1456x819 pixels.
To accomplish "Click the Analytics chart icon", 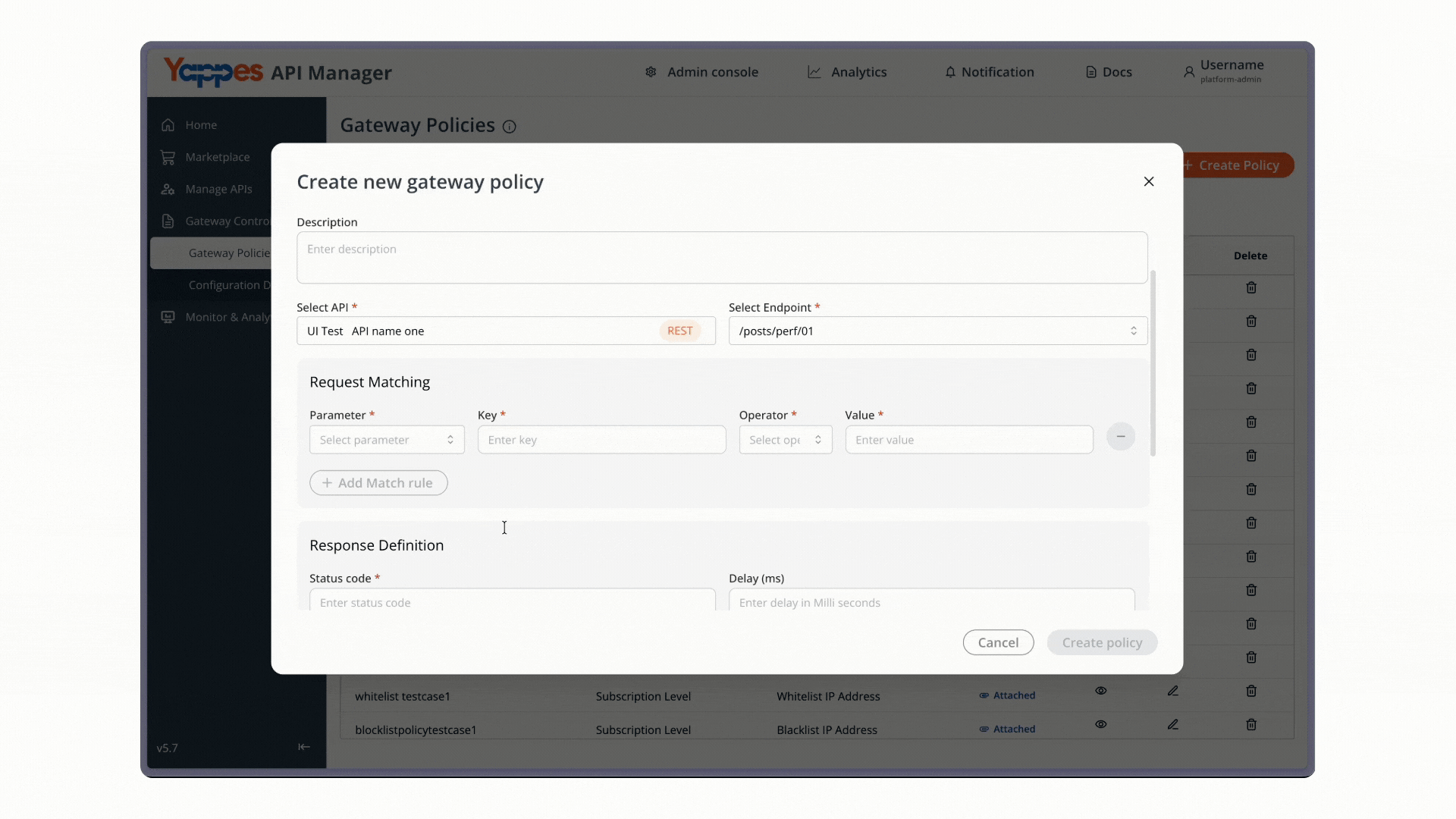I will click(x=814, y=72).
